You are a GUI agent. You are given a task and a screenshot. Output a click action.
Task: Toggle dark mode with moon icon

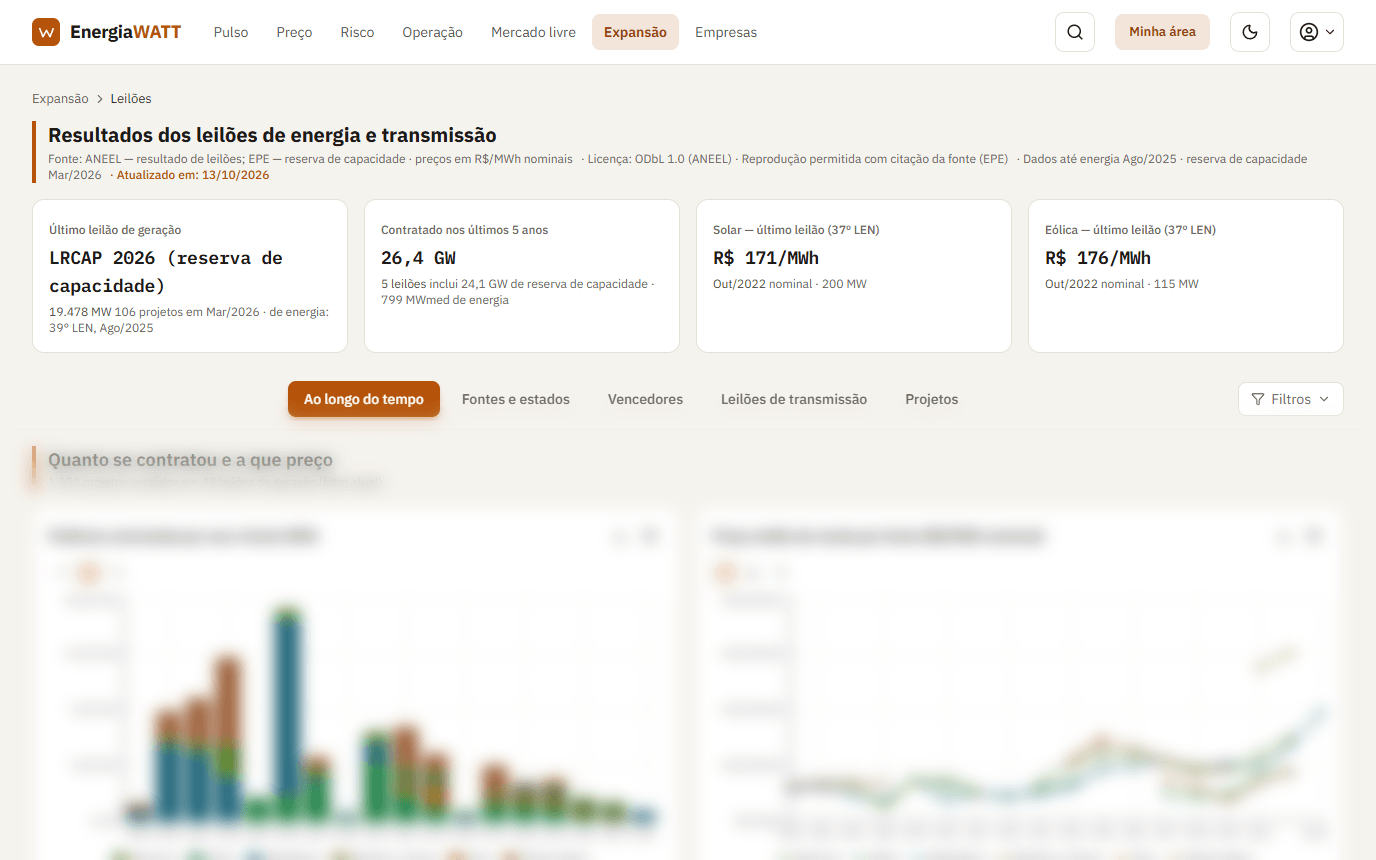pos(1249,32)
